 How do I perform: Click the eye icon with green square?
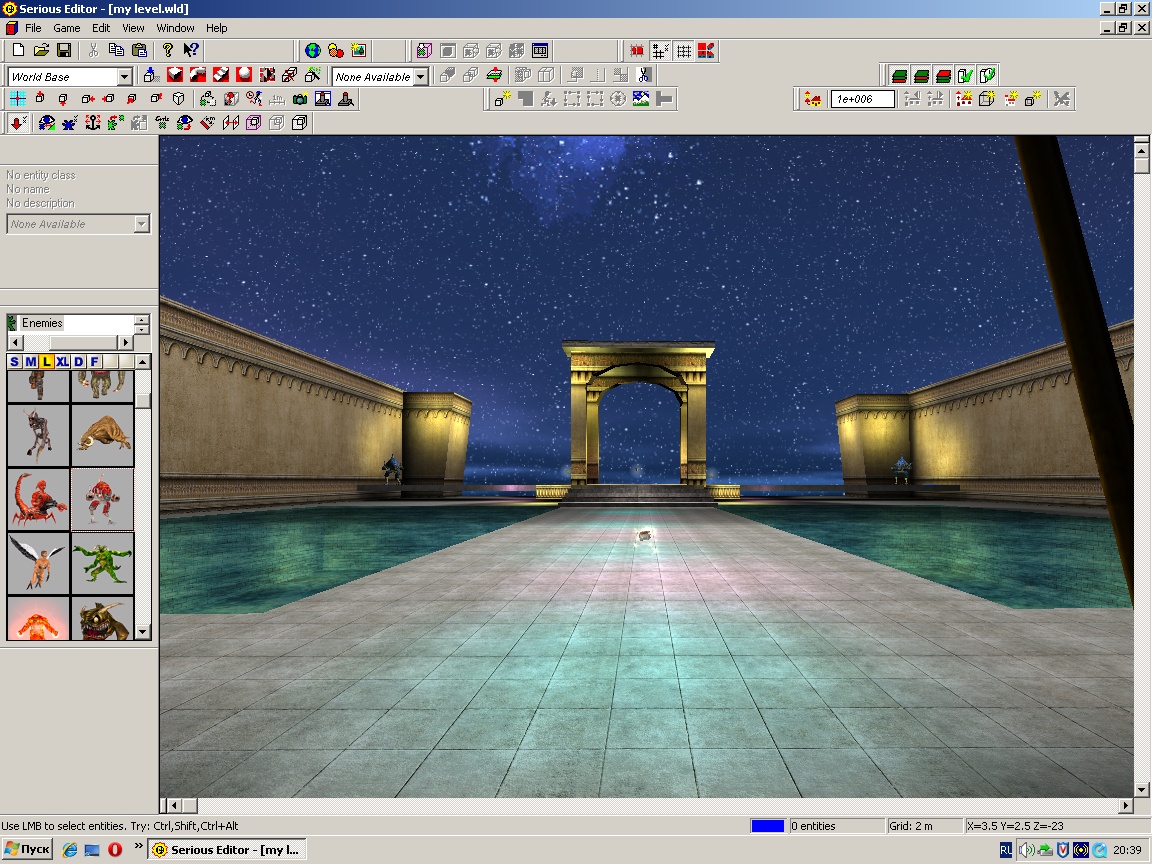point(184,123)
